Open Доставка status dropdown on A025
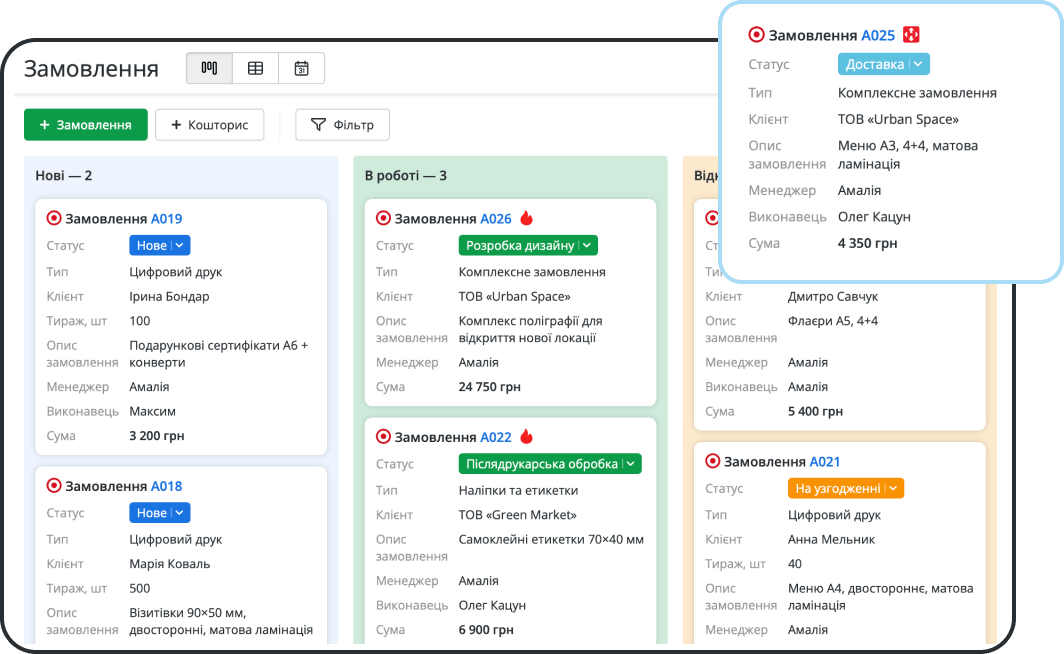 (884, 64)
